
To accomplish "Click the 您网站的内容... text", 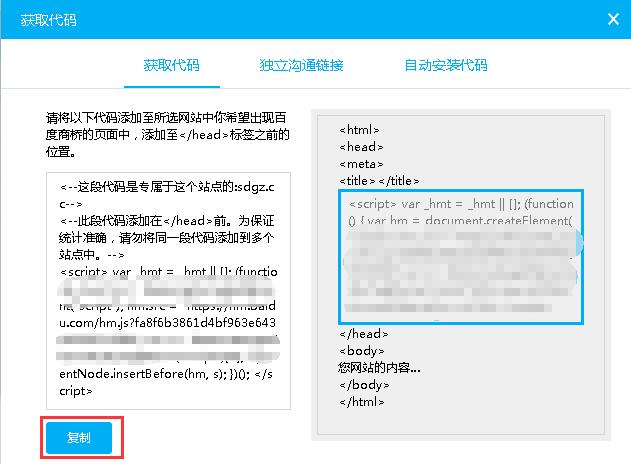I will [379, 368].
